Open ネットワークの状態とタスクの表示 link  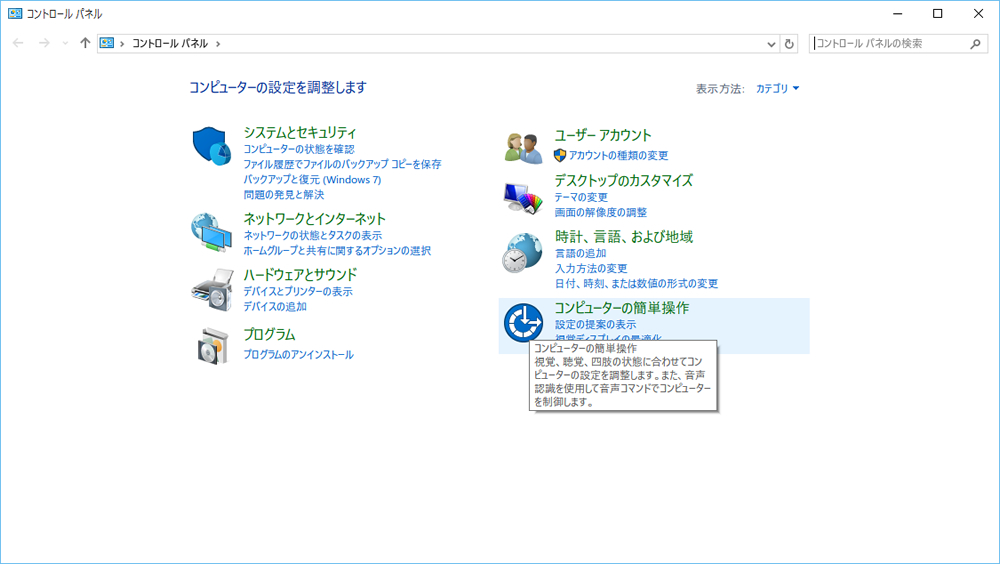click(x=312, y=235)
